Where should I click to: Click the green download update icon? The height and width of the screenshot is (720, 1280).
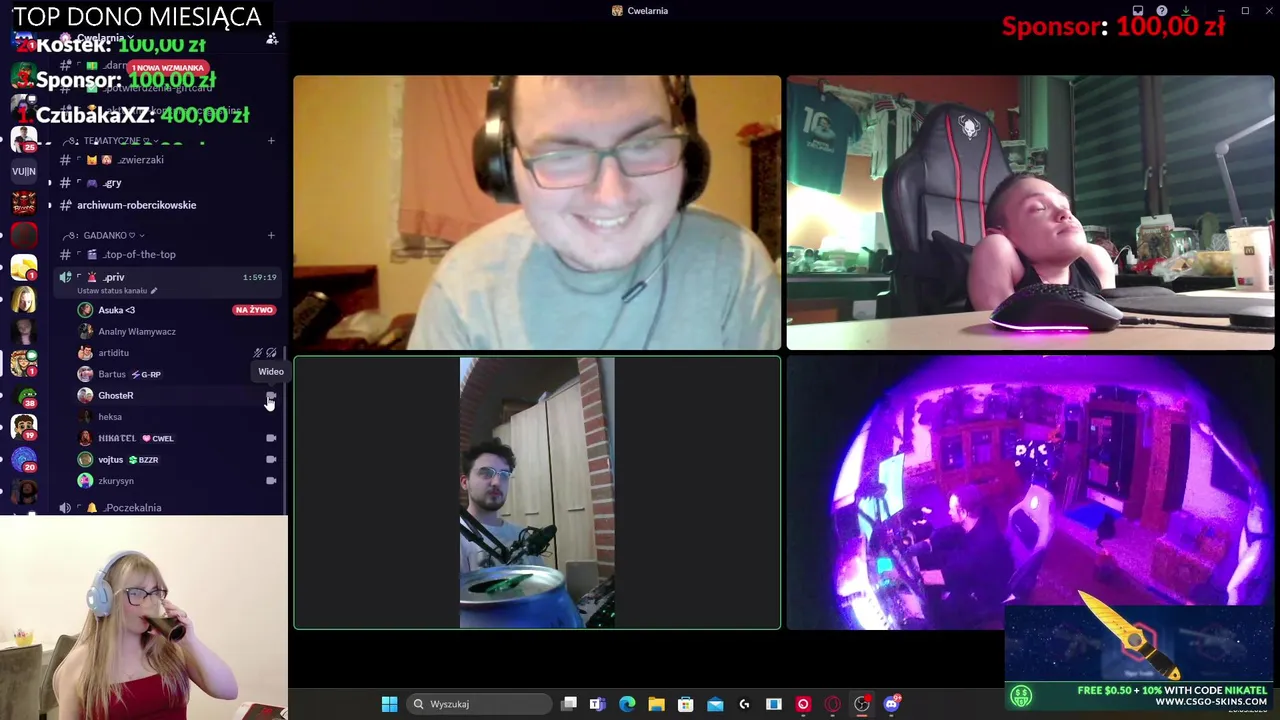[x=1185, y=11]
